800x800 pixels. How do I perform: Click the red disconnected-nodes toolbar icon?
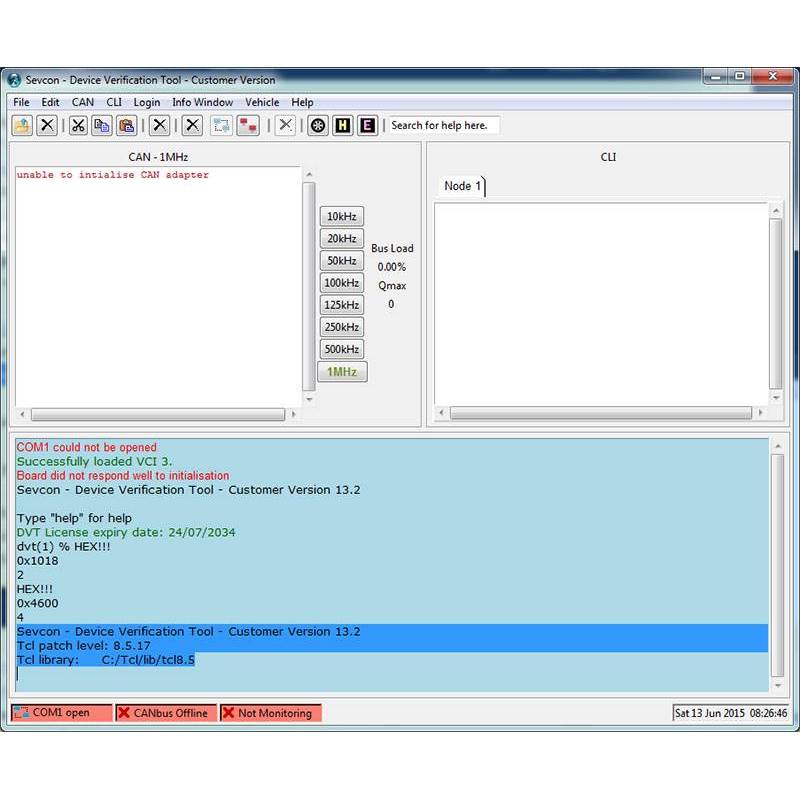tap(247, 125)
